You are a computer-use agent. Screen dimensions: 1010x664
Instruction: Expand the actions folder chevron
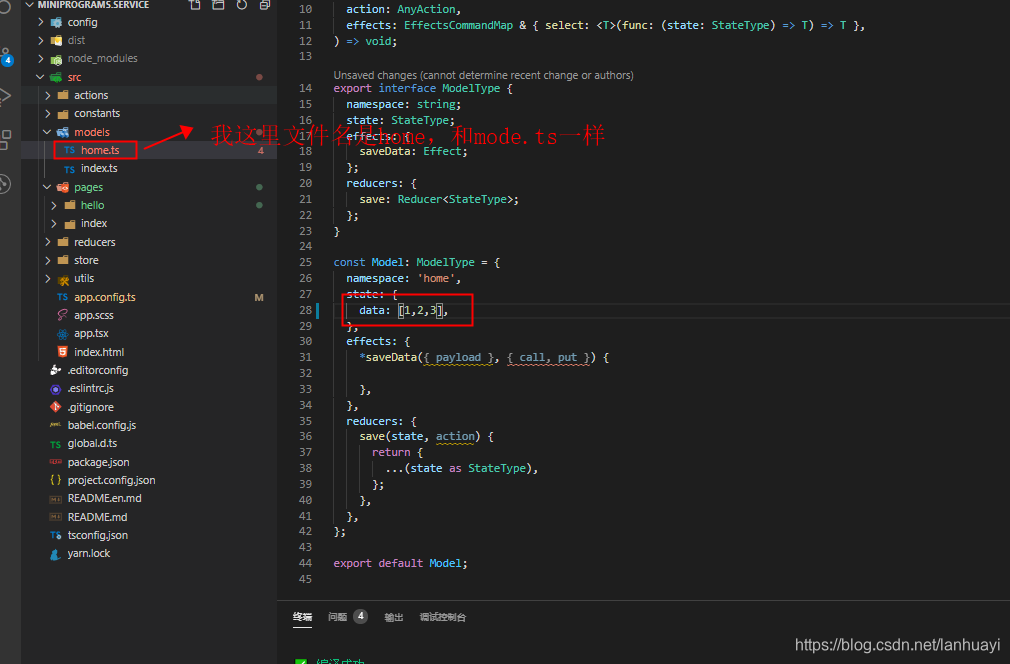click(x=48, y=95)
